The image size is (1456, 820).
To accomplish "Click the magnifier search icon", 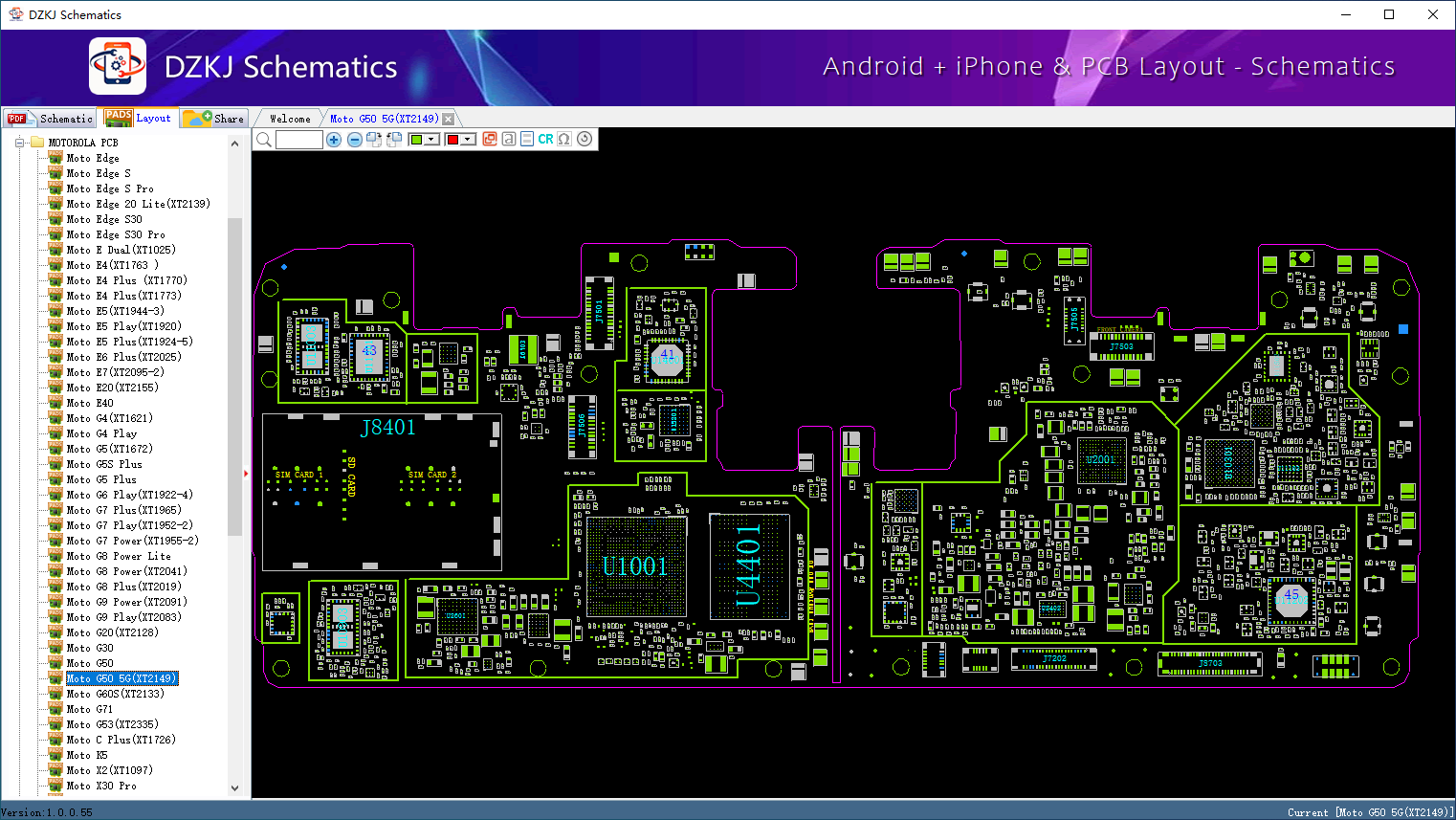I will (x=264, y=140).
